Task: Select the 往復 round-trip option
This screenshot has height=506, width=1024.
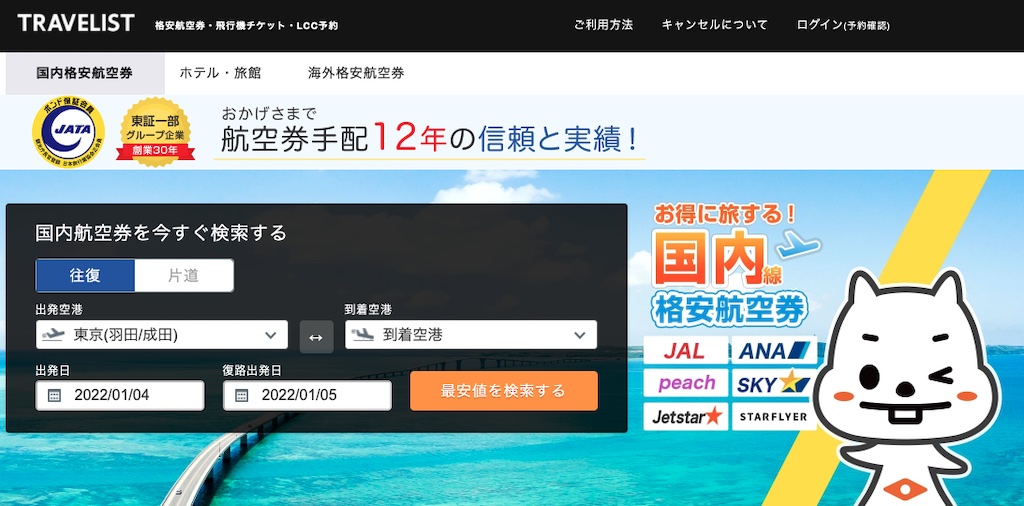Action: [x=86, y=276]
